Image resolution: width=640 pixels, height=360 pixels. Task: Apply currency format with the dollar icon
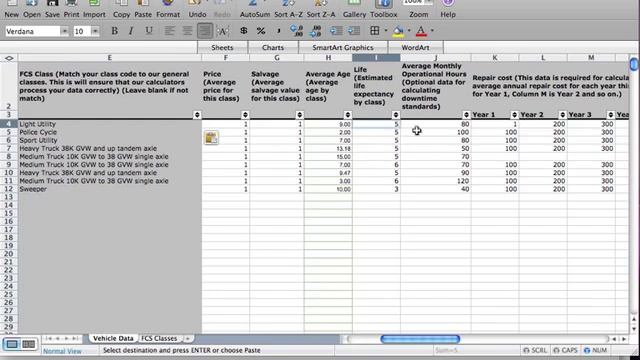[x=244, y=31]
